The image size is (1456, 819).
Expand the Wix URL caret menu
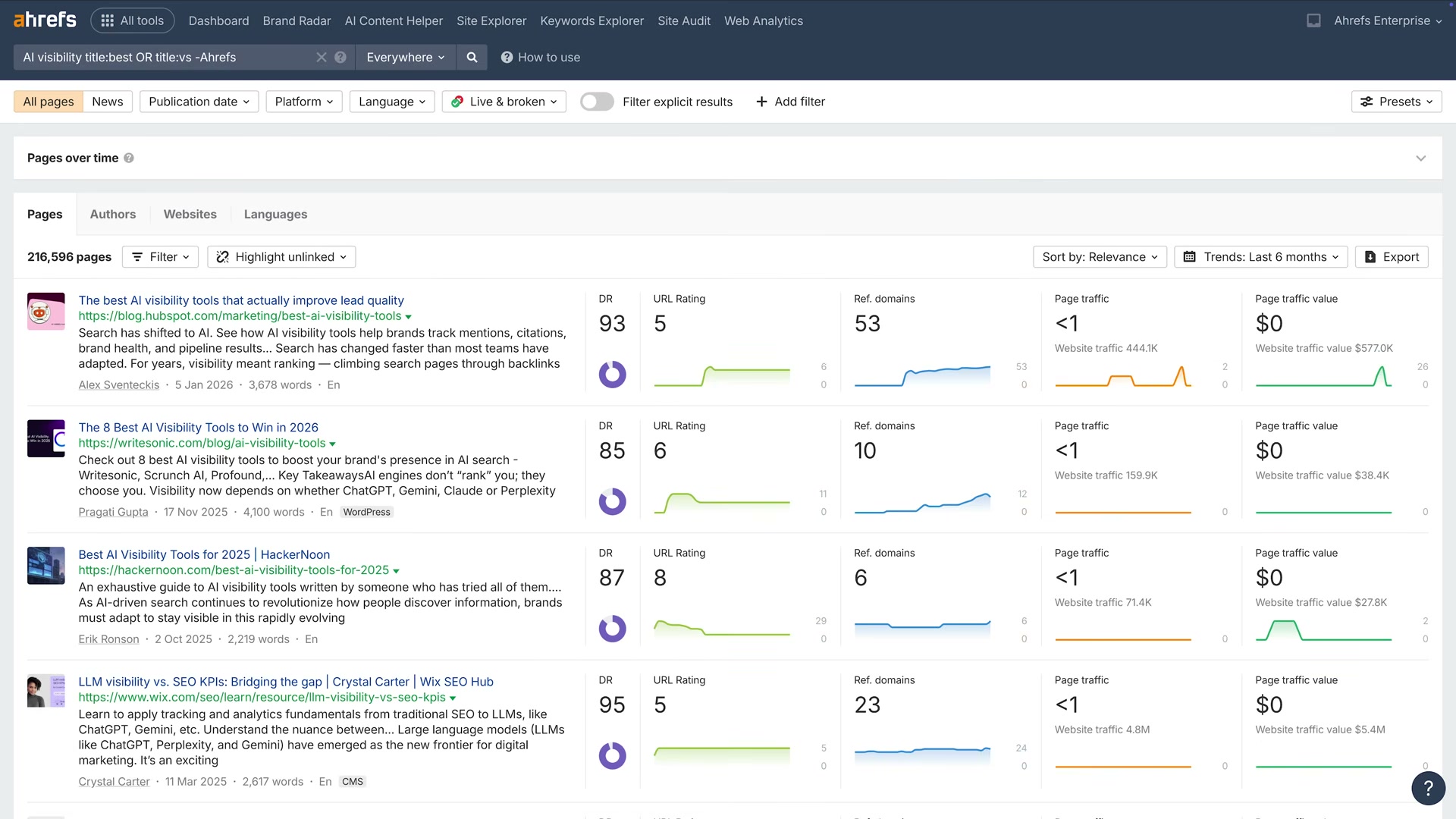coord(453,698)
